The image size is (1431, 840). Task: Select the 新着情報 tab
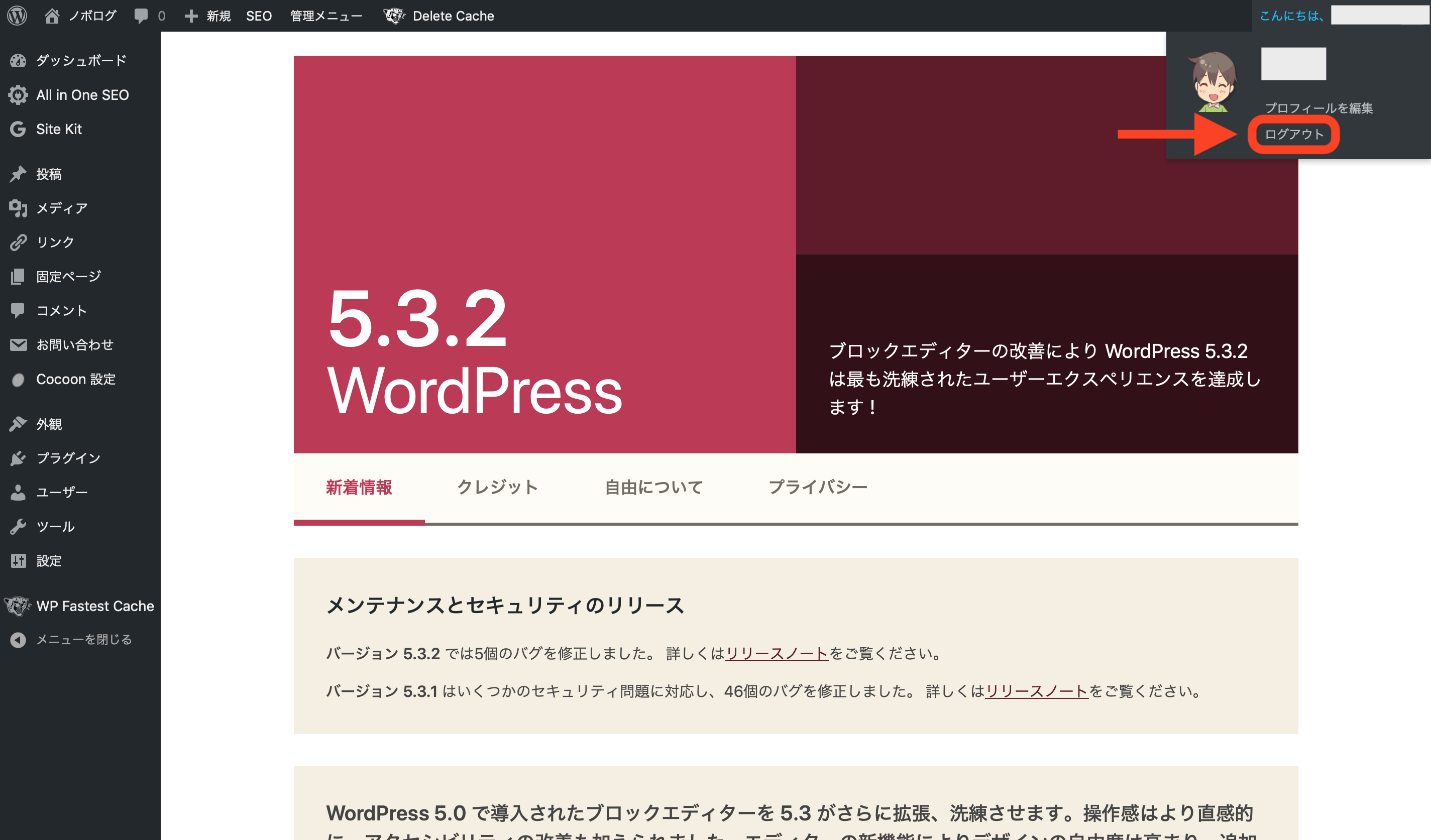[359, 487]
